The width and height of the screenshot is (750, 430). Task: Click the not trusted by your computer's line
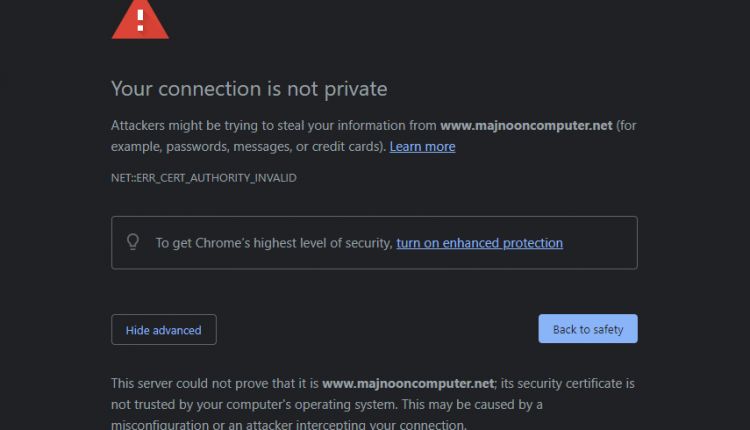coord(327,405)
